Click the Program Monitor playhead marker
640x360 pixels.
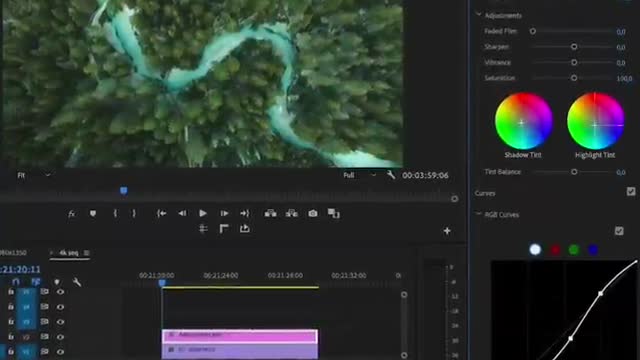(x=124, y=191)
